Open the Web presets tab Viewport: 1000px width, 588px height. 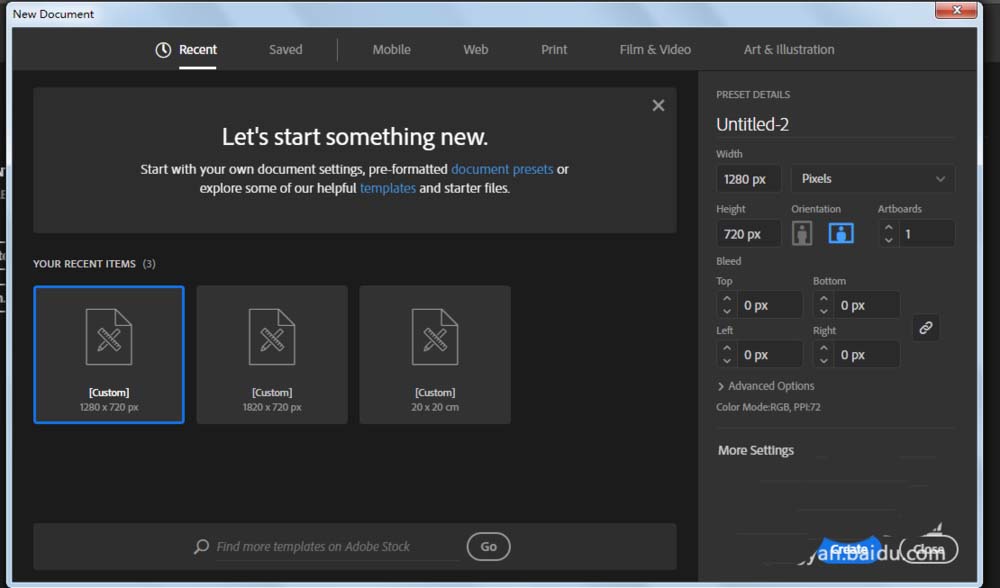pos(476,50)
